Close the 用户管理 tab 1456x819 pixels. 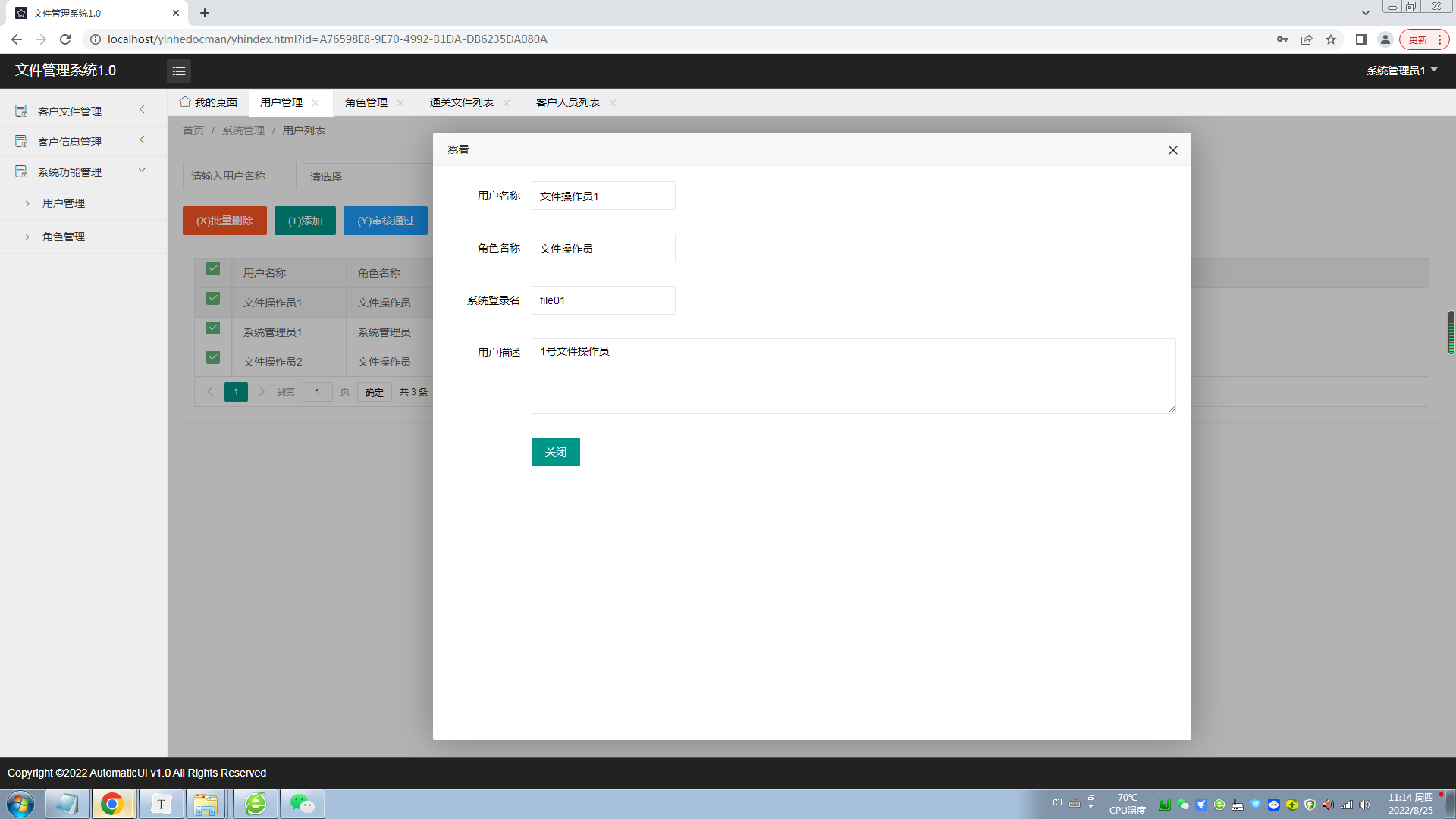(315, 102)
